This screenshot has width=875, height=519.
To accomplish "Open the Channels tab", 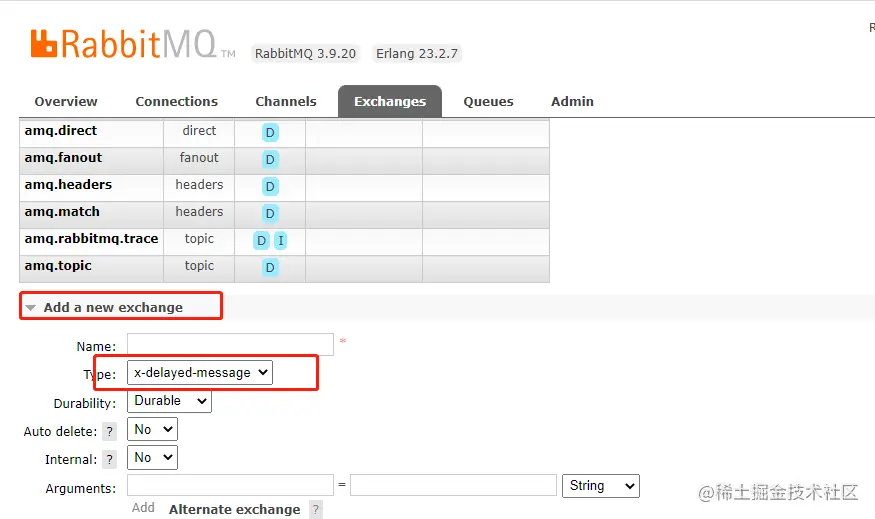I will pos(286,102).
